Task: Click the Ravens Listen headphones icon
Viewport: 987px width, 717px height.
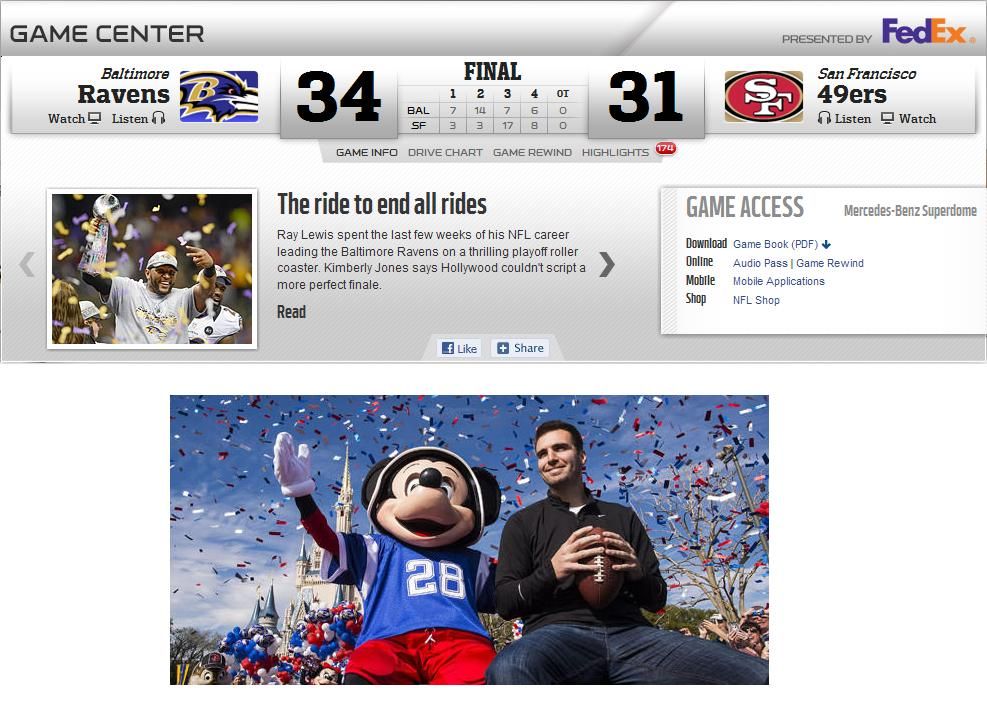Action: pos(159,118)
